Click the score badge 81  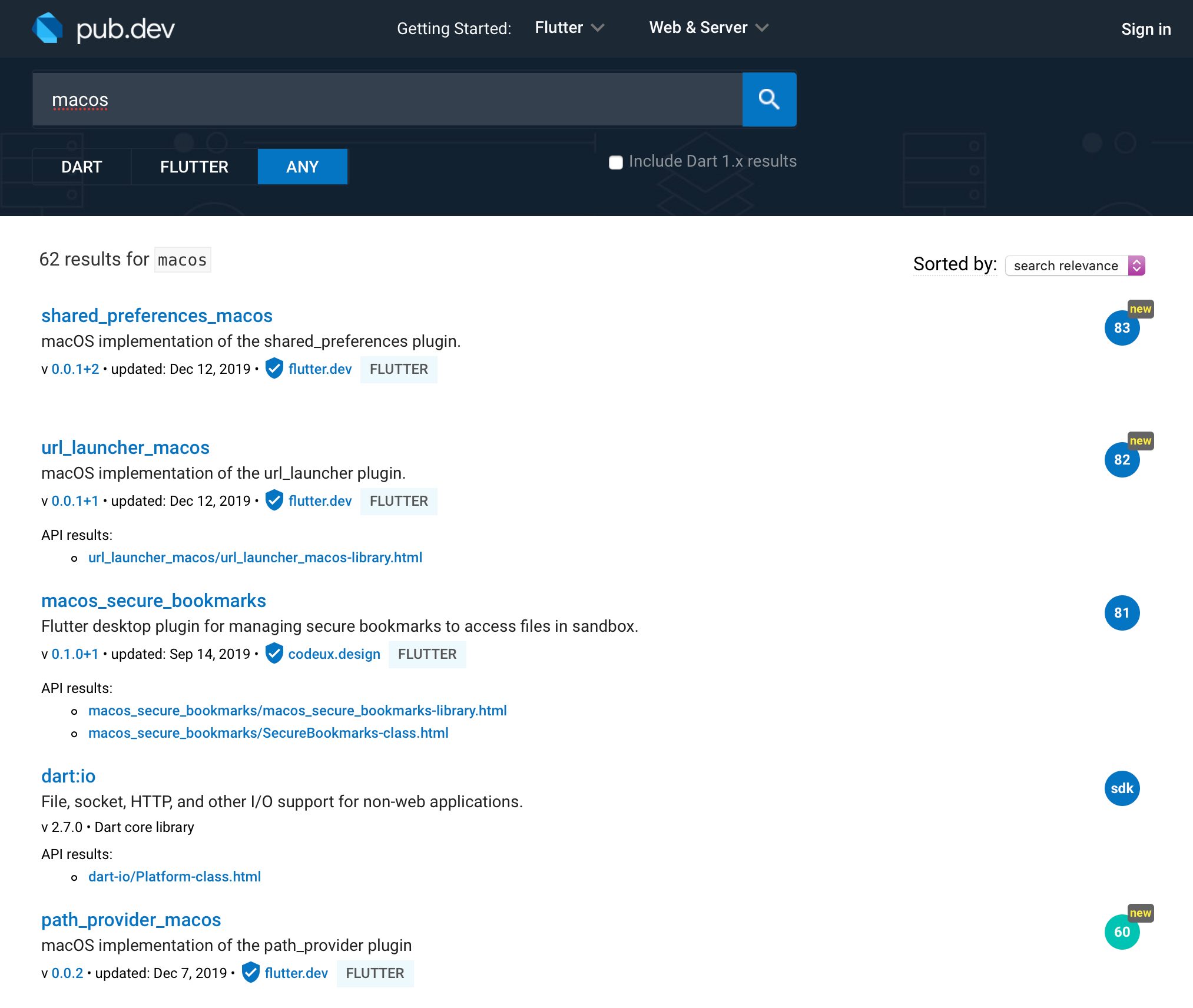[1122, 613]
